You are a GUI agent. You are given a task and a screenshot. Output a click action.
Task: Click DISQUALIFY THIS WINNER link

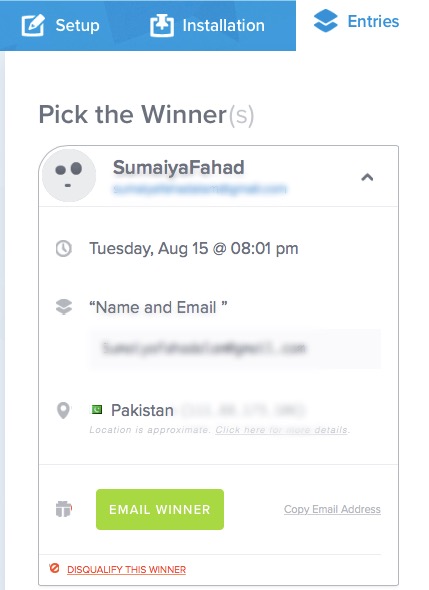pos(126,570)
